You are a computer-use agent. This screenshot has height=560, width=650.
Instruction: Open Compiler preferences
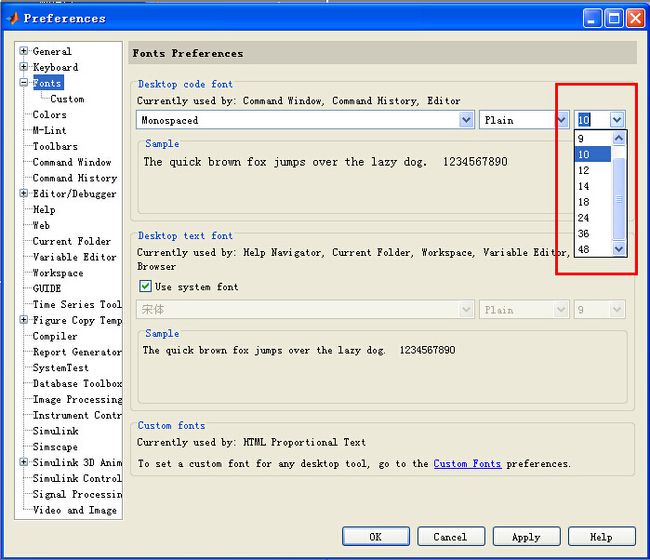coord(55,336)
